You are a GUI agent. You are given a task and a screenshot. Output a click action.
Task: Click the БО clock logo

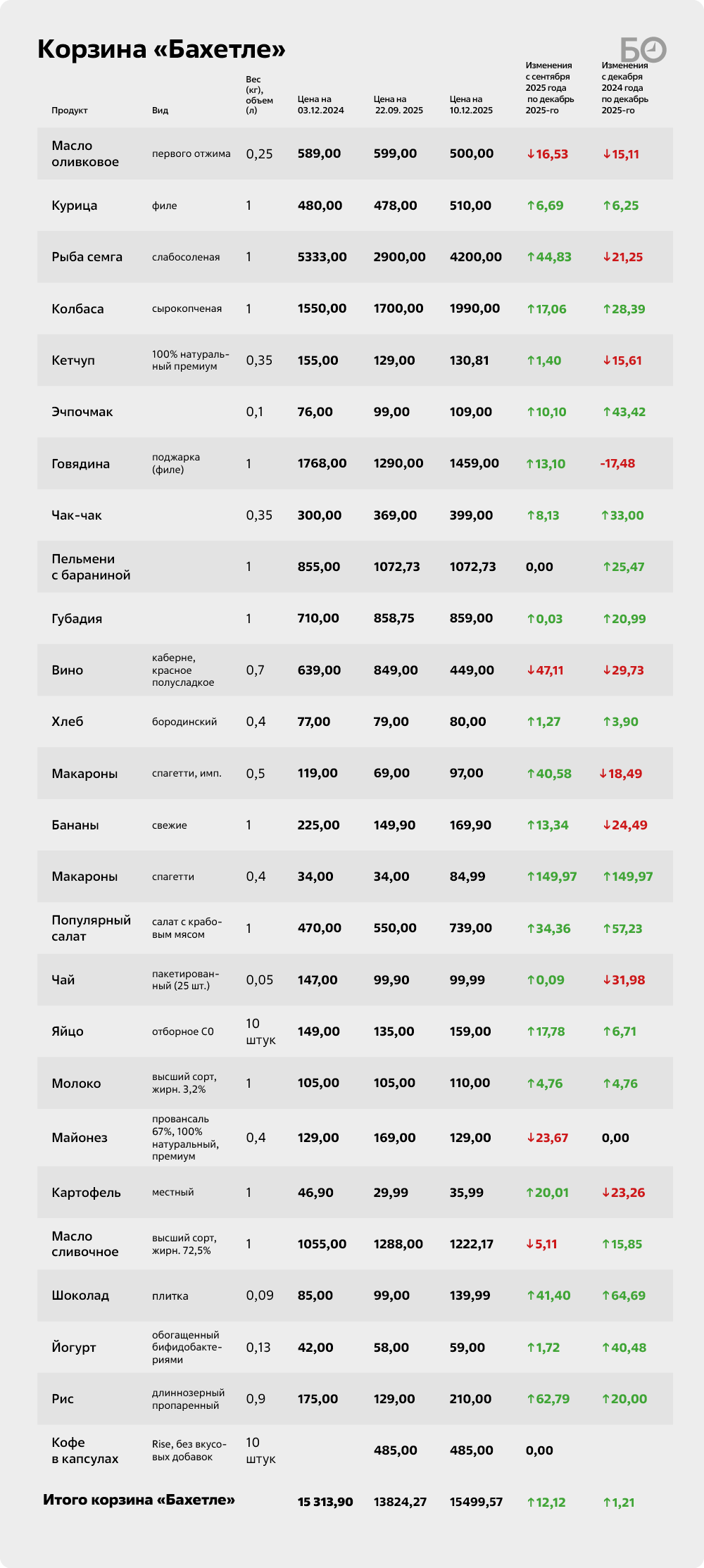coord(643,49)
